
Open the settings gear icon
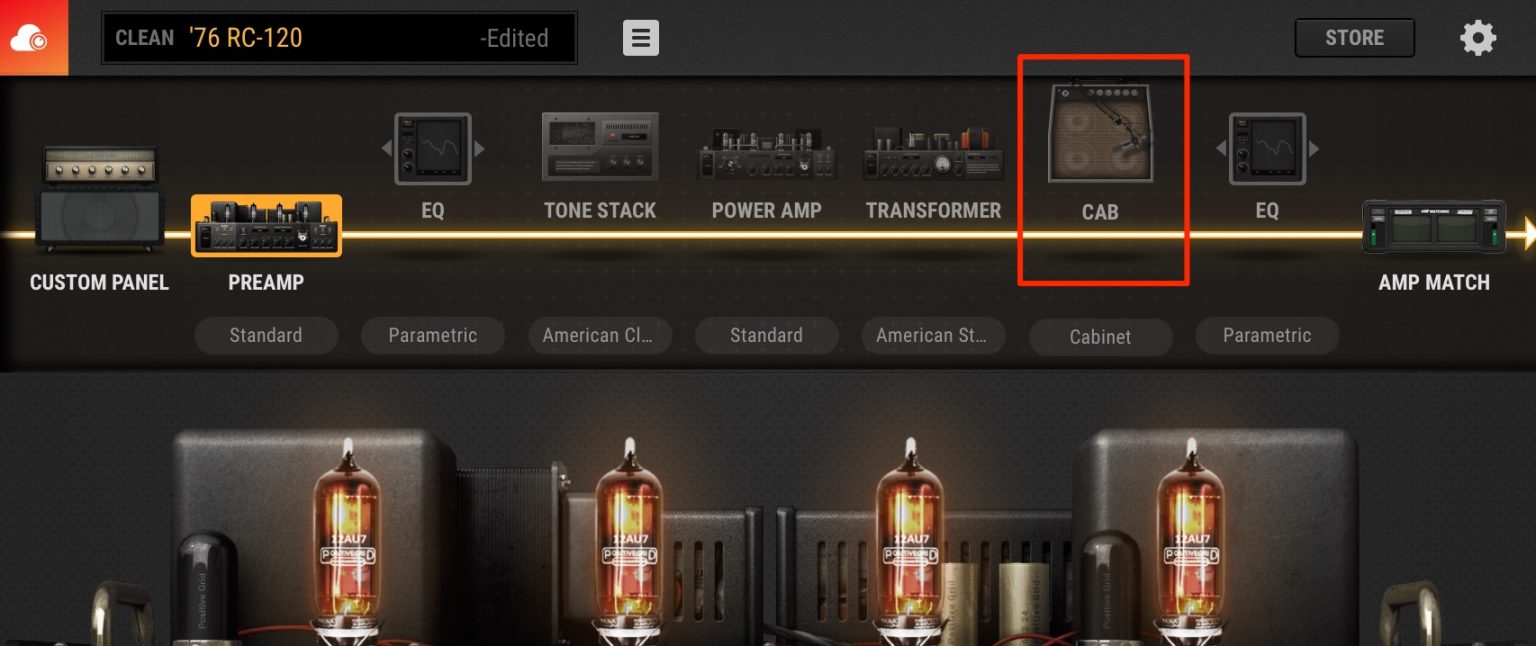[1478, 38]
